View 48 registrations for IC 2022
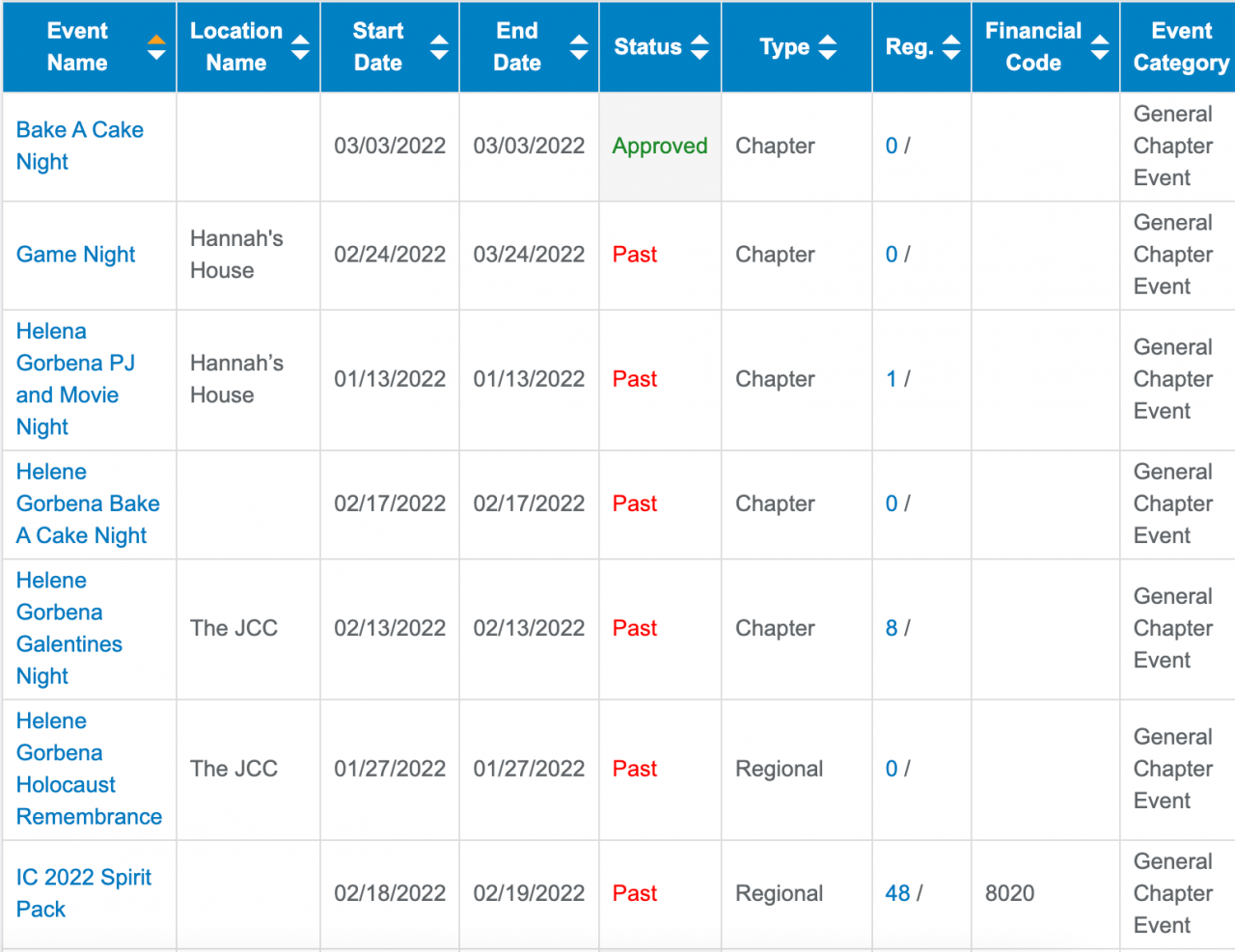Image resolution: width=1235 pixels, height=952 pixels. point(897,893)
